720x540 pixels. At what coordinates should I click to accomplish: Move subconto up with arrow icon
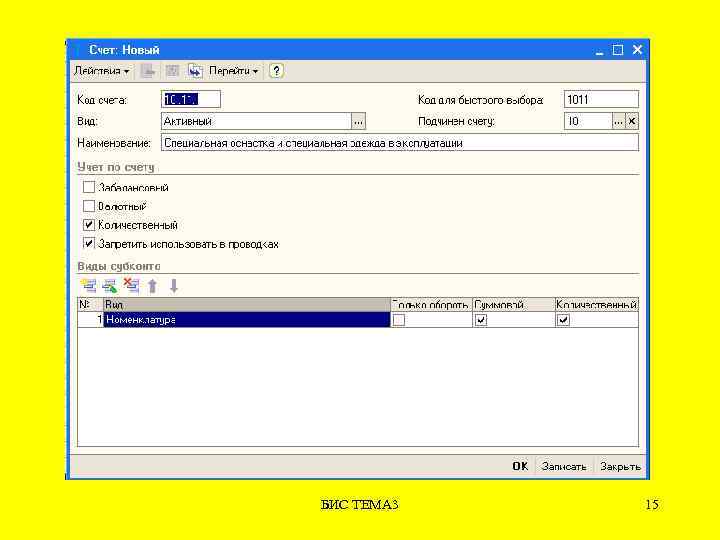tap(152, 286)
